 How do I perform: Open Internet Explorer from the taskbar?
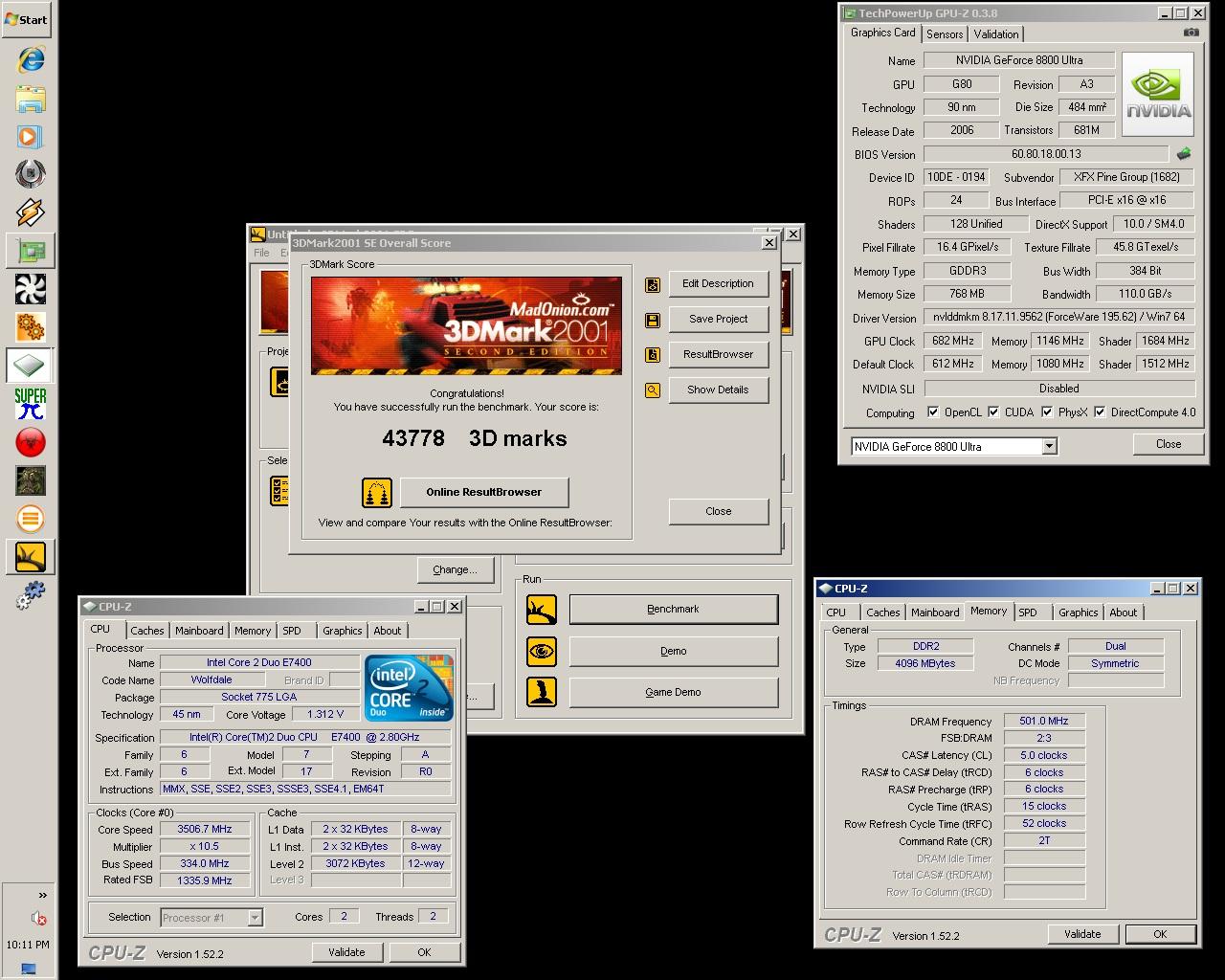[x=30, y=59]
